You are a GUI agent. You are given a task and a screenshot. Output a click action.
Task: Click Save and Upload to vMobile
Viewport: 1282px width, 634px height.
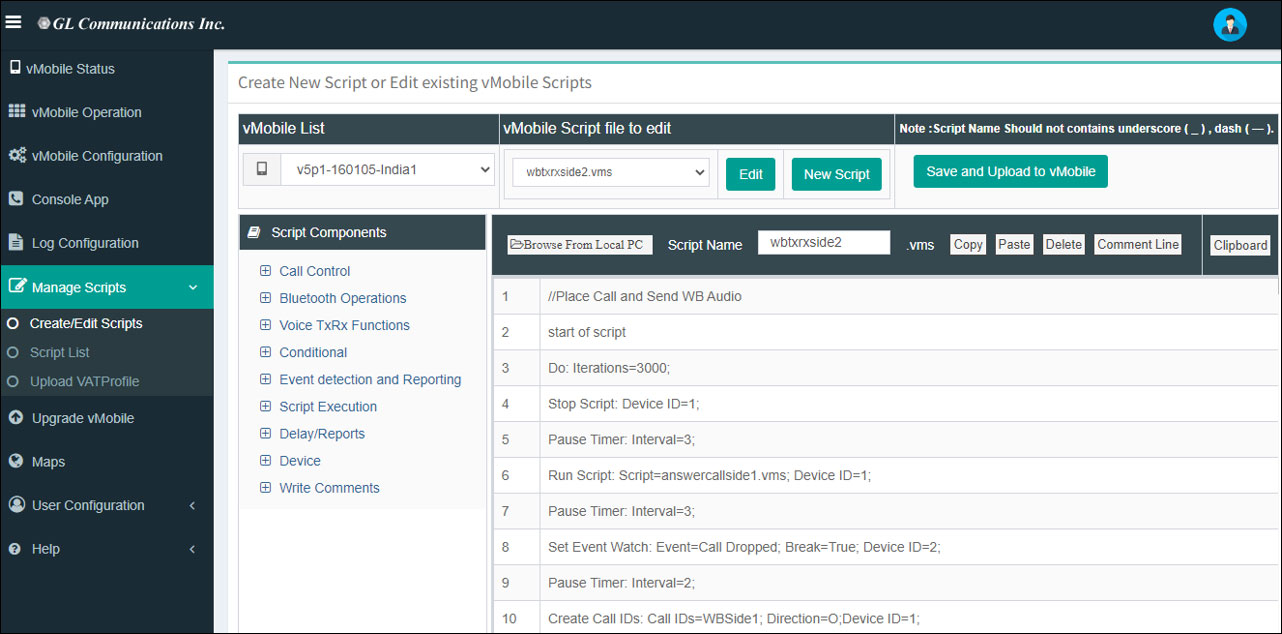point(1011,171)
